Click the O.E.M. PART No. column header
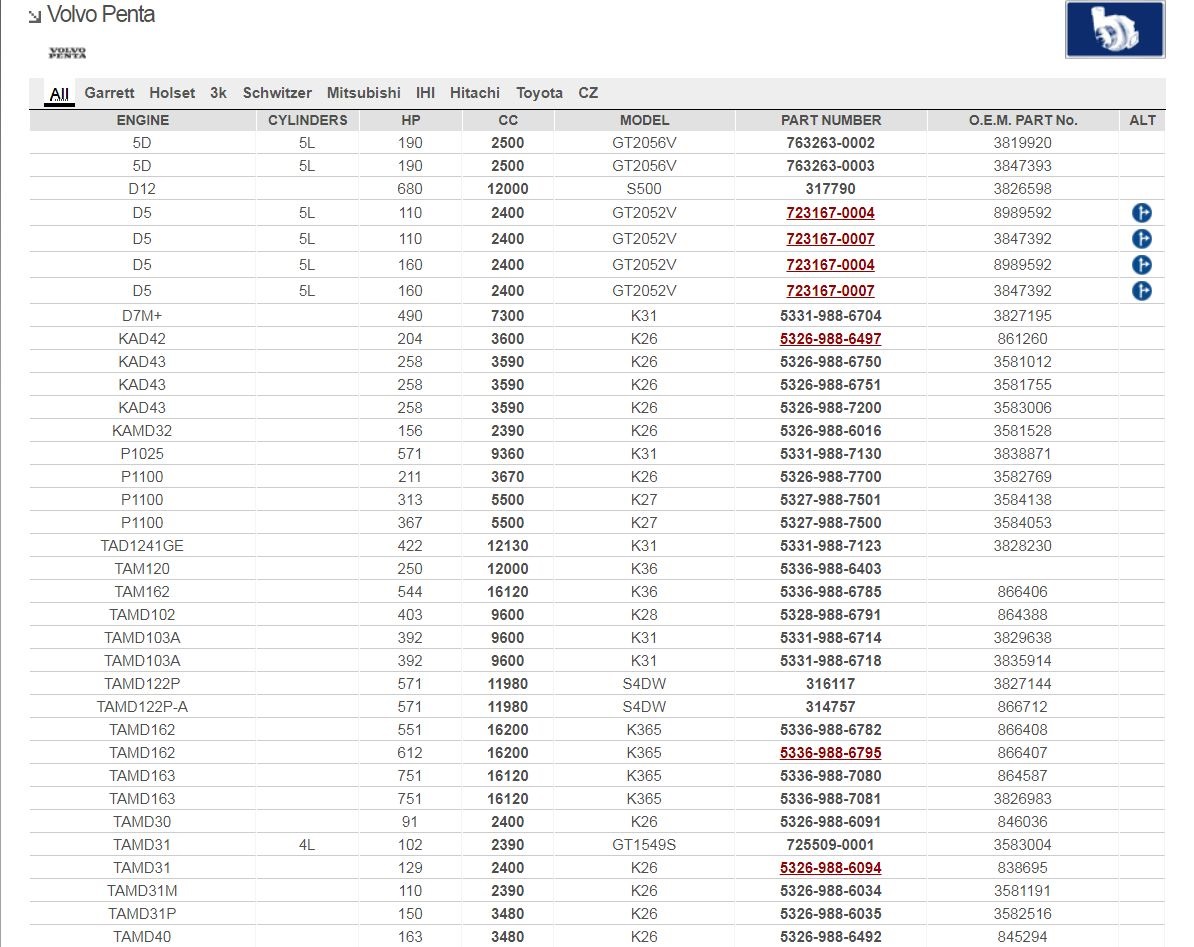Image resolution: width=1194 pixels, height=947 pixels. [x=1023, y=120]
